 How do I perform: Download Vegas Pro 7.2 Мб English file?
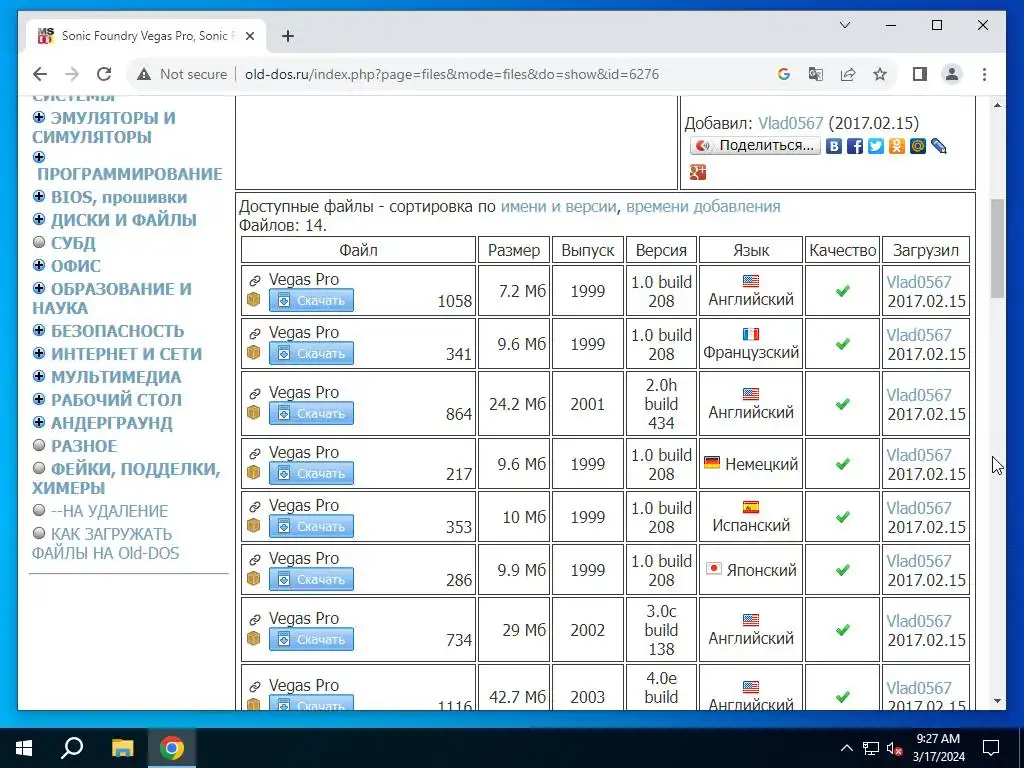click(x=312, y=300)
